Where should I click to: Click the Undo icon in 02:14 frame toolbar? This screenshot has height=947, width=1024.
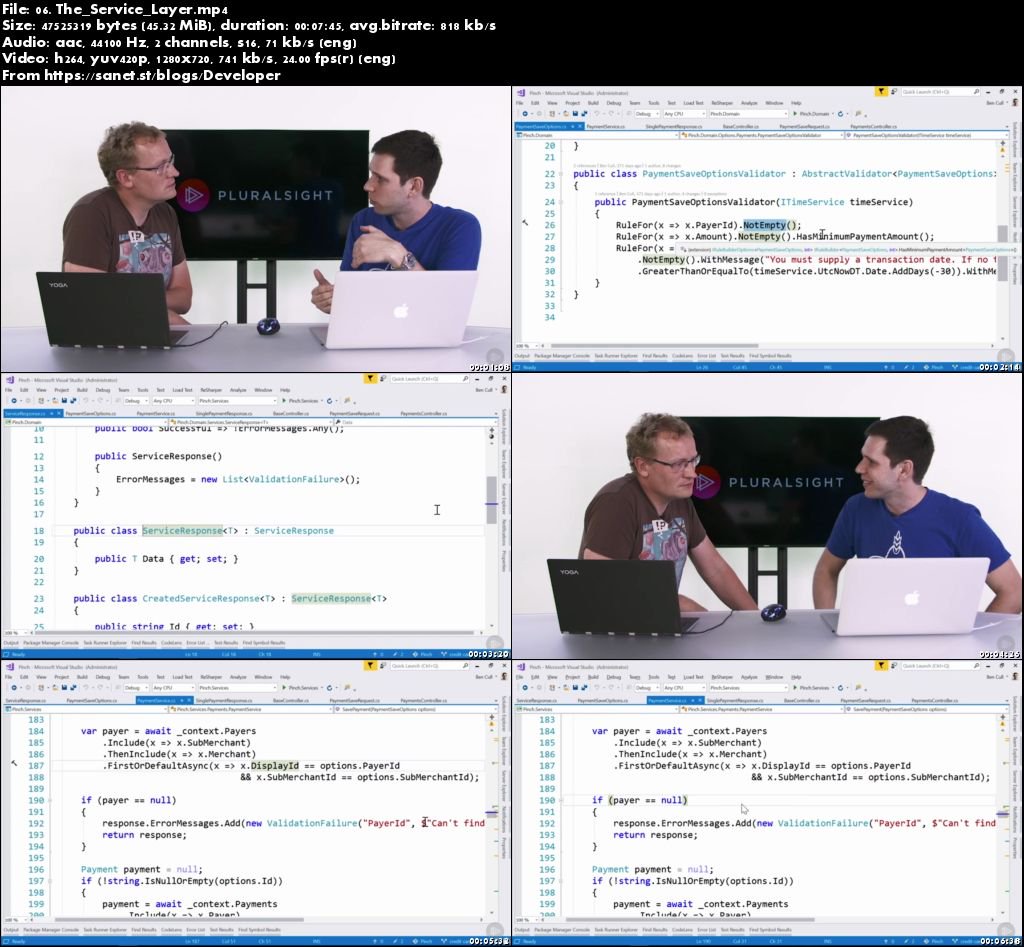(596, 114)
